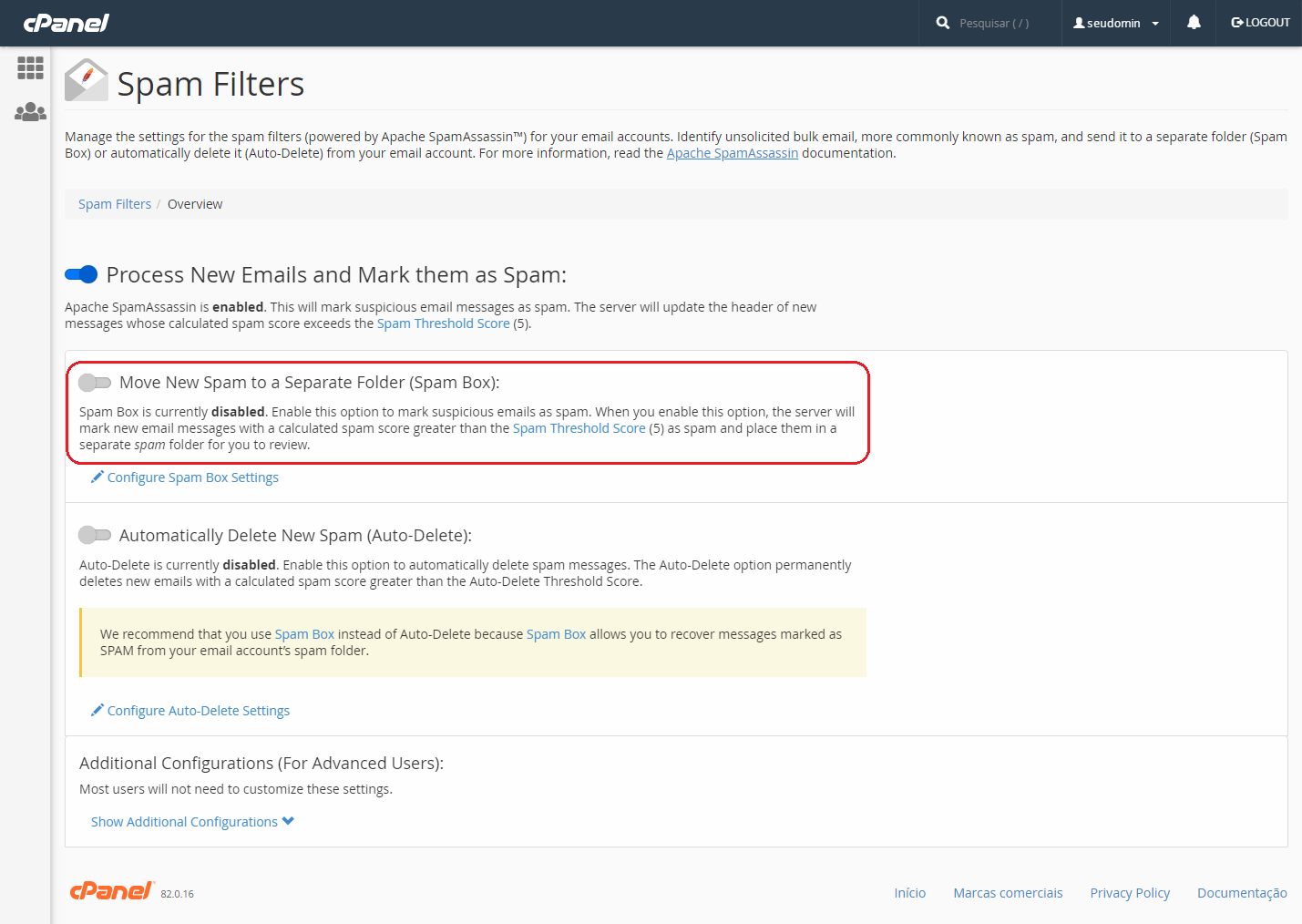Open the Apache SpamAssassin documentation link
1302x924 pixels.
(733, 153)
